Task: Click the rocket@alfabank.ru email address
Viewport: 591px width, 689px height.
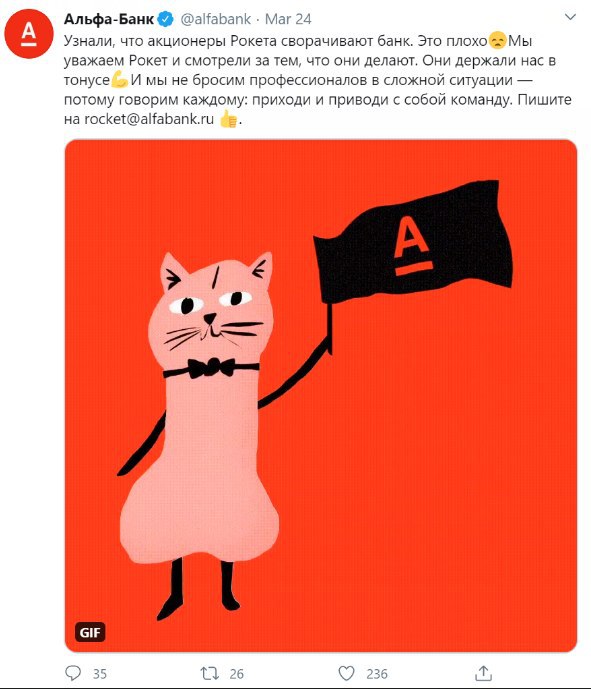Action: pyautogui.click(x=149, y=119)
